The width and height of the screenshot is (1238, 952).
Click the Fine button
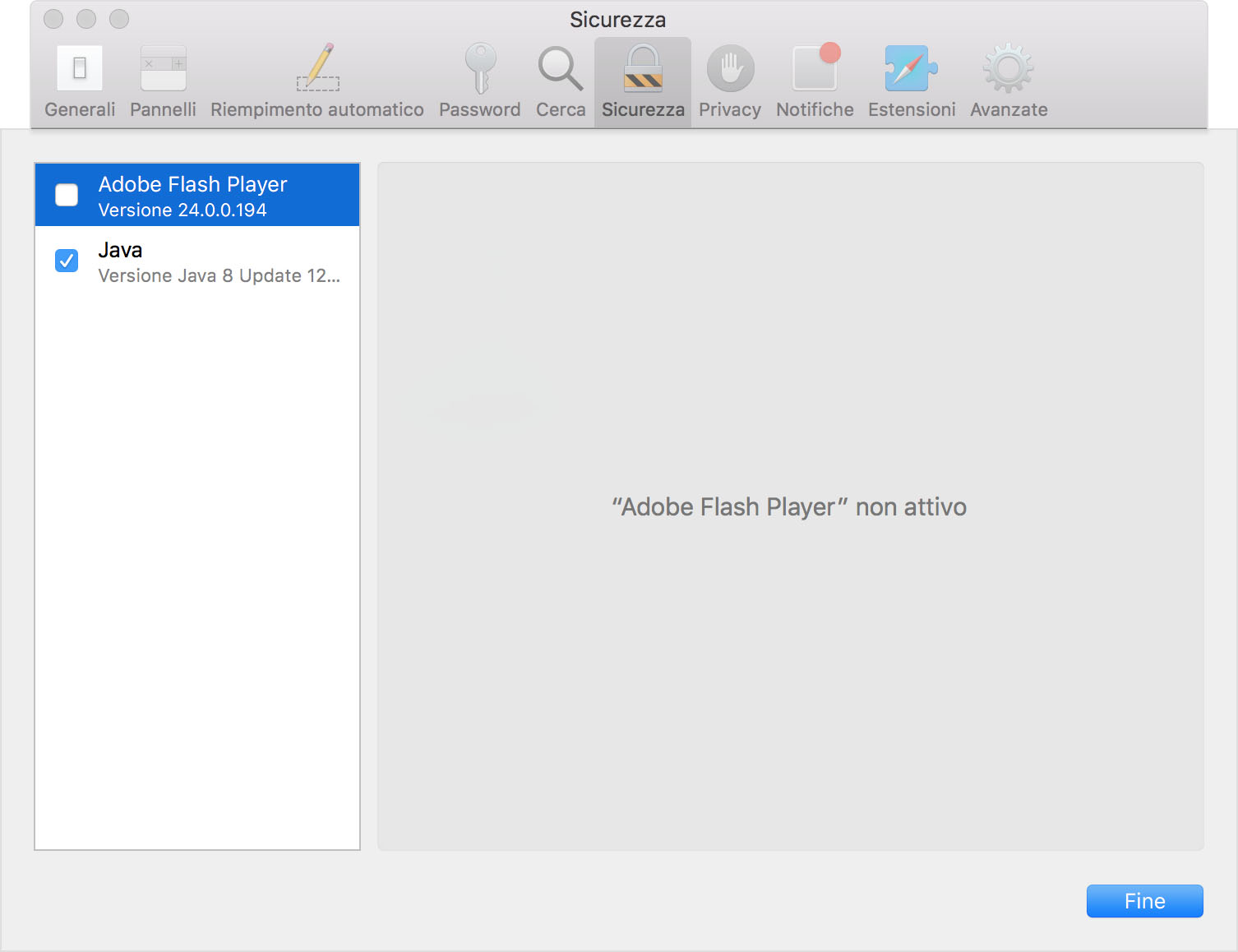click(1144, 901)
